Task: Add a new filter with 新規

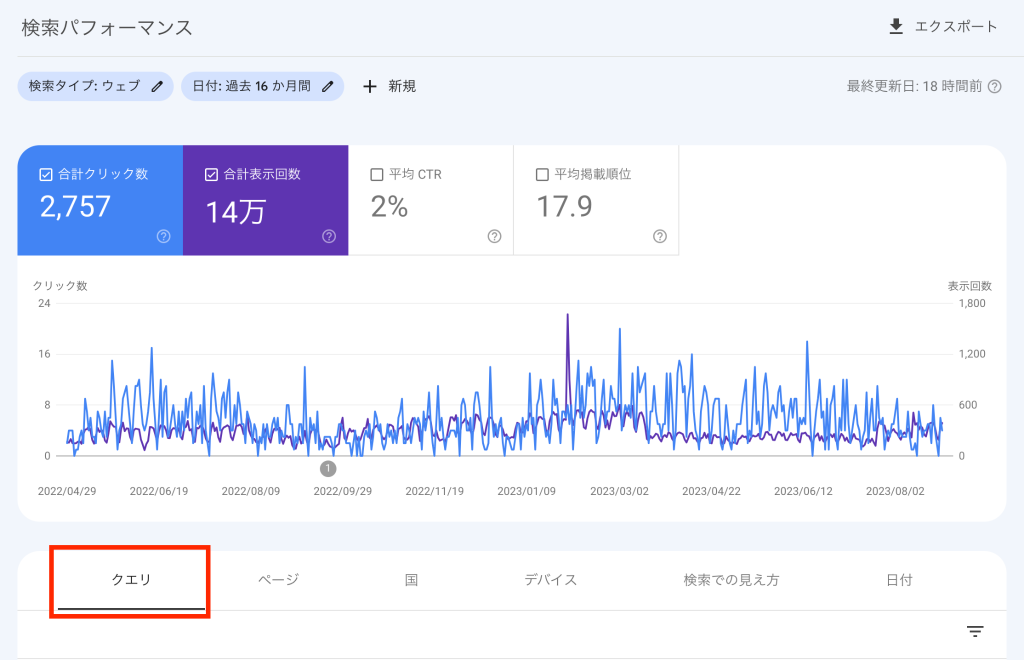Action: 402,87
